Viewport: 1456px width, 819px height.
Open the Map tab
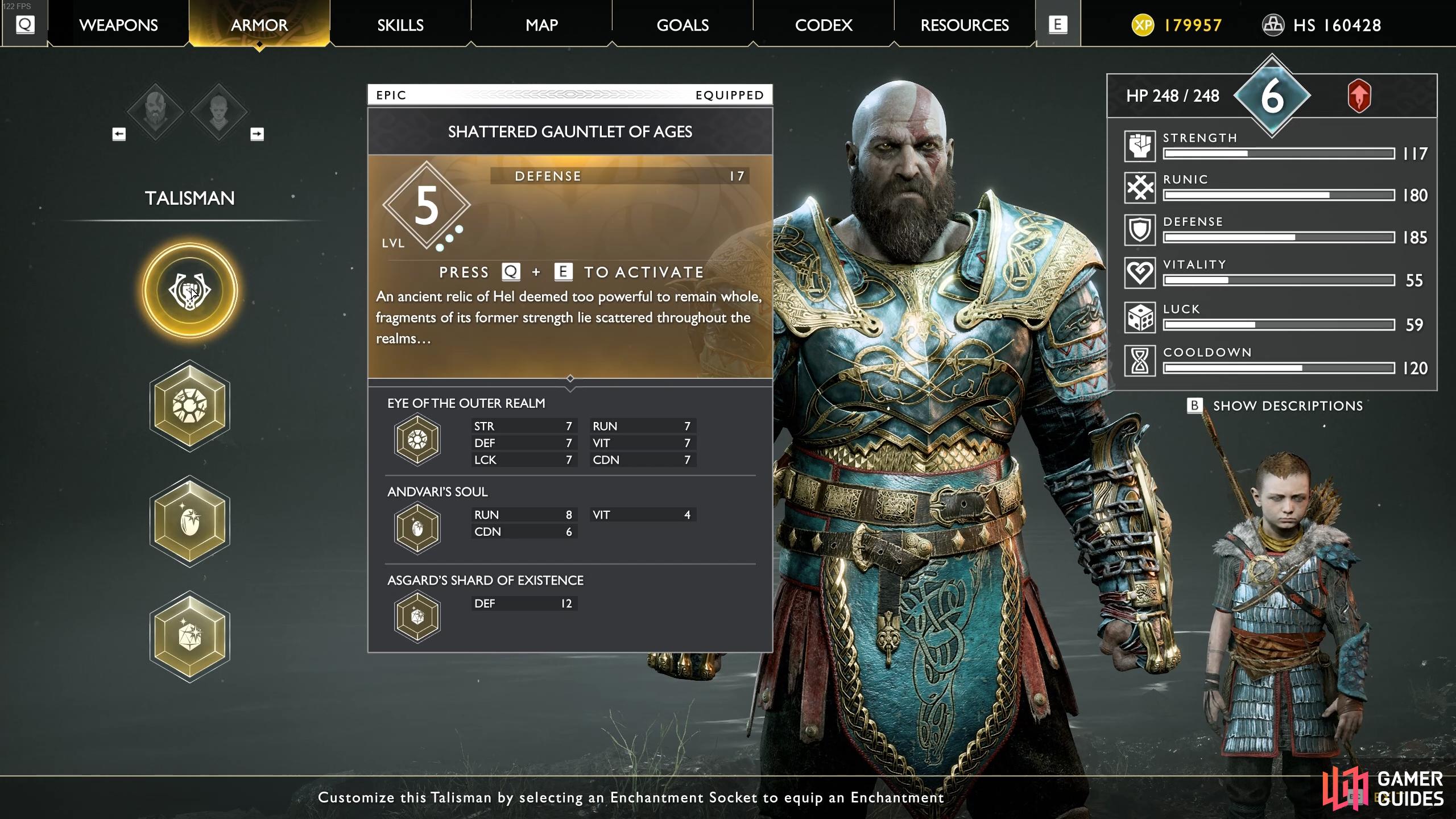pyautogui.click(x=541, y=25)
